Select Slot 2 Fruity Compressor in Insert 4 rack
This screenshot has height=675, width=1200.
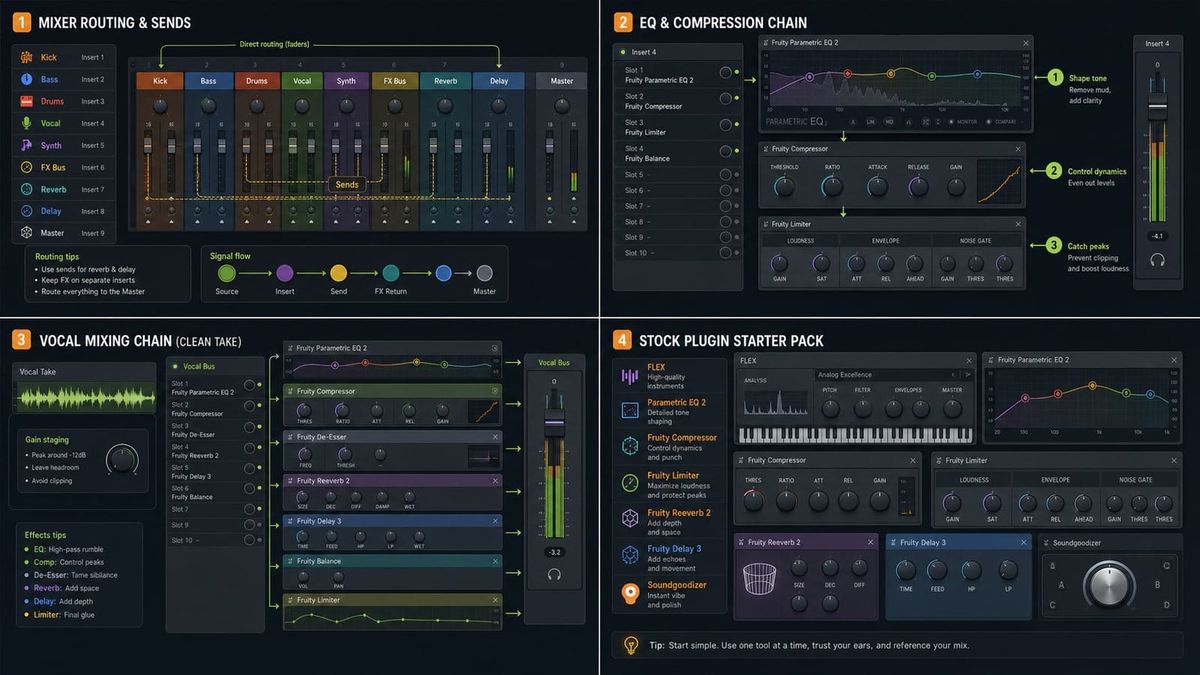(x=677, y=101)
